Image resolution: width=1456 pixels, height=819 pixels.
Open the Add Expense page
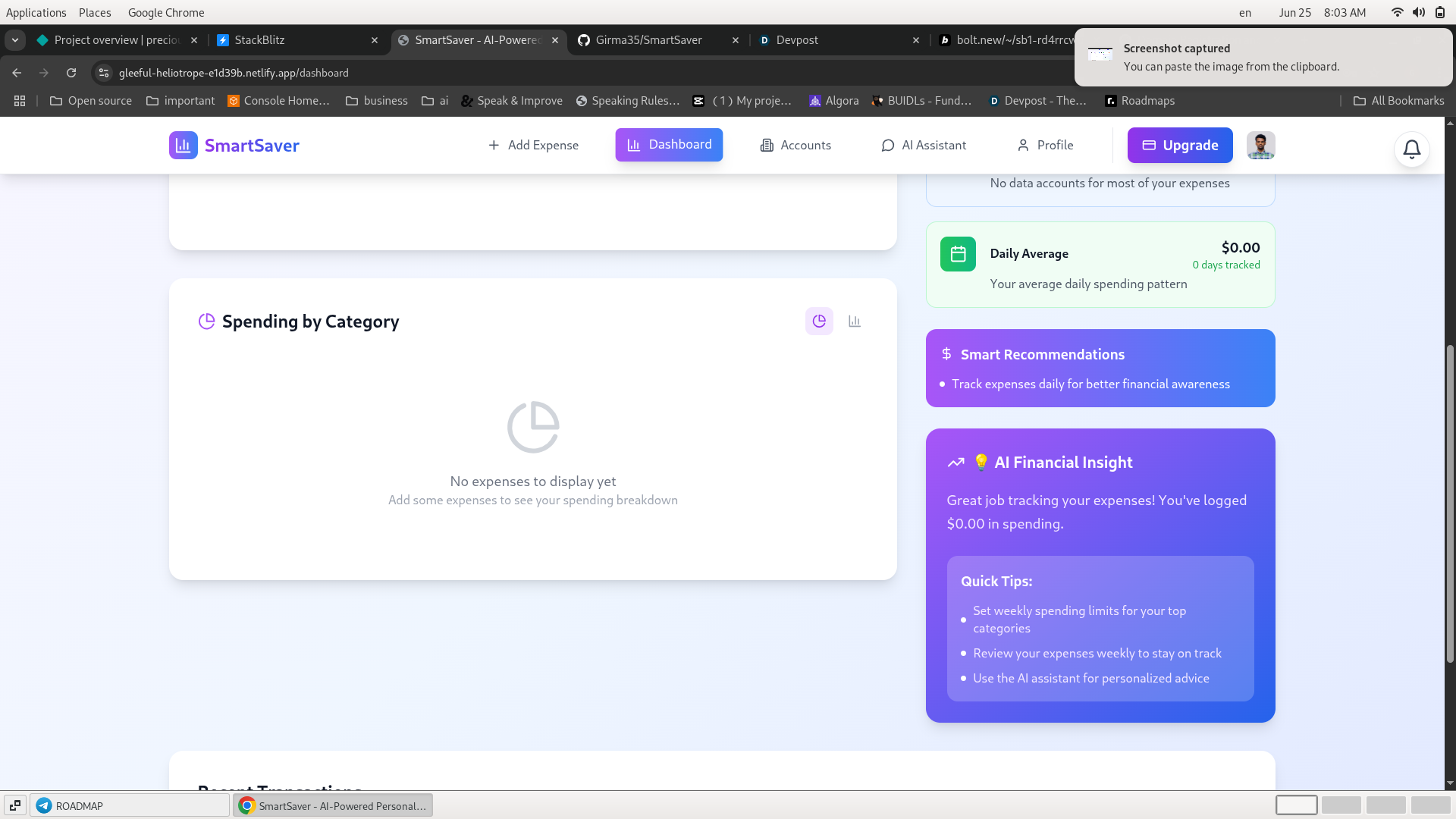(x=533, y=145)
